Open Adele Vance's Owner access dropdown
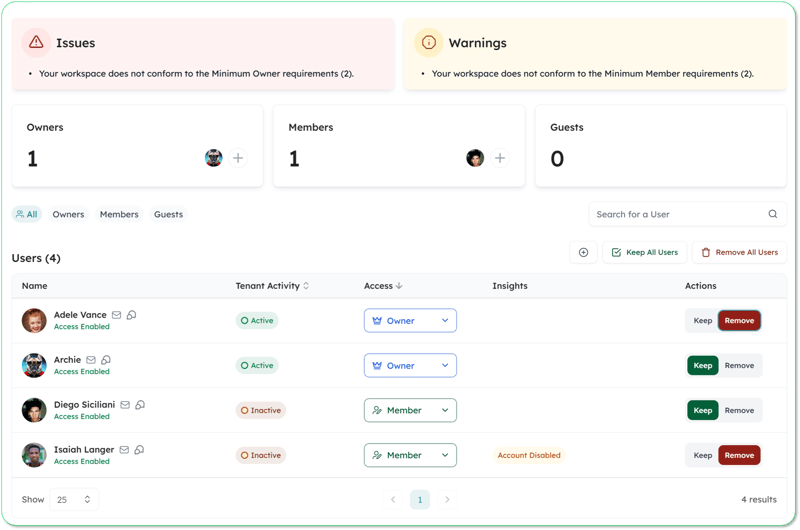 click(x=410, y=320)
